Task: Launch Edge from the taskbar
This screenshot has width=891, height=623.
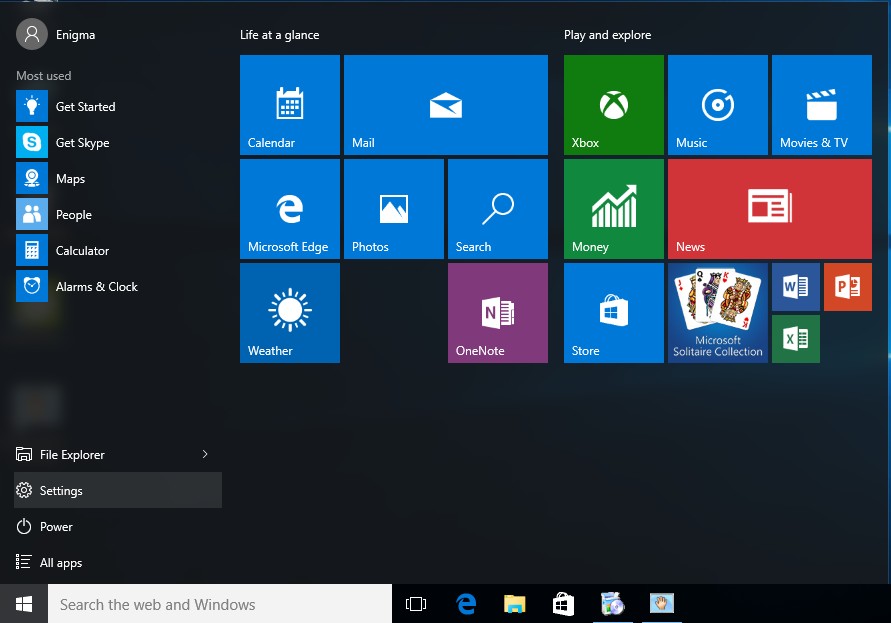Action: (466, 604)
